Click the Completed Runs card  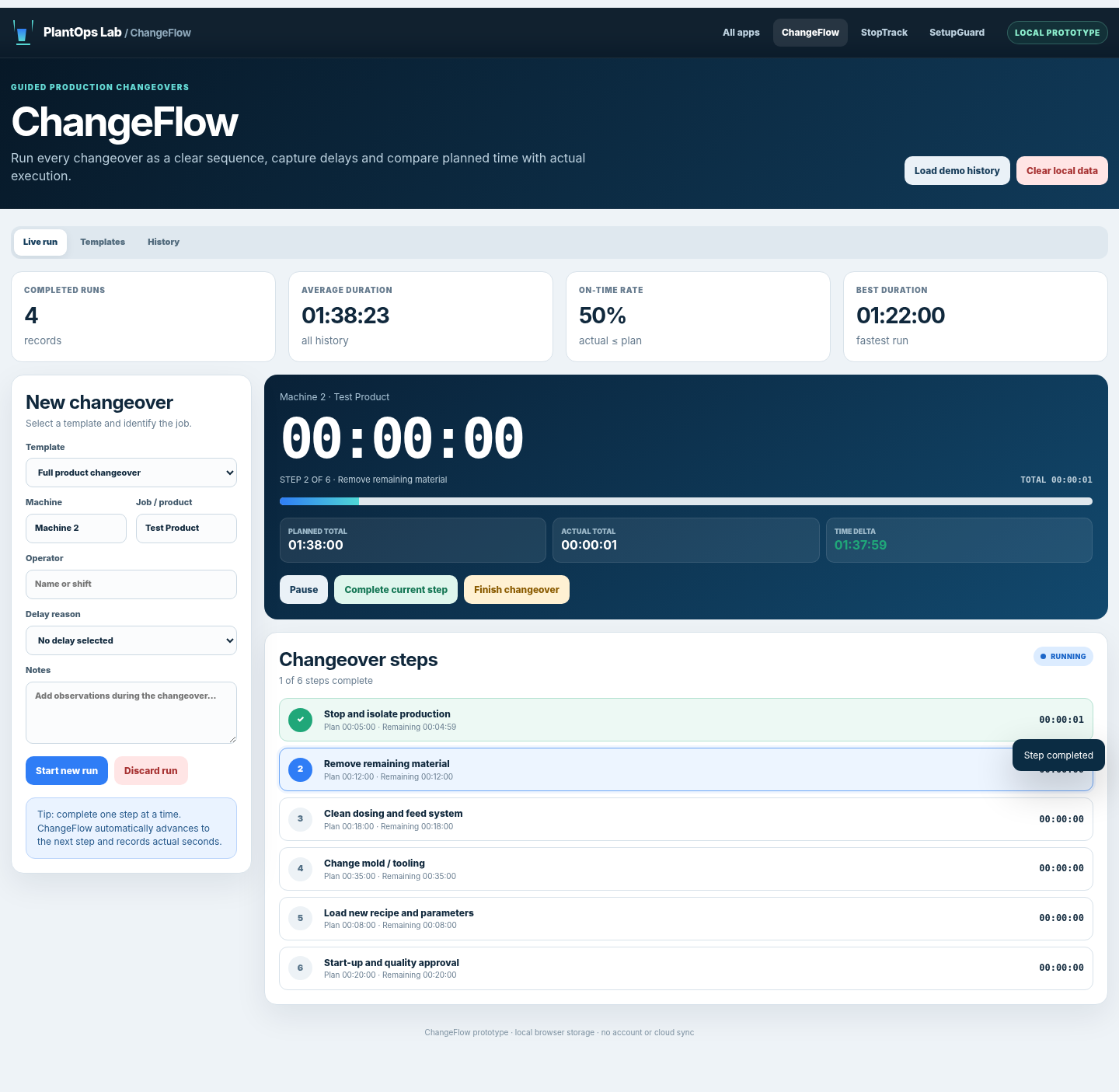pos(143,316)
